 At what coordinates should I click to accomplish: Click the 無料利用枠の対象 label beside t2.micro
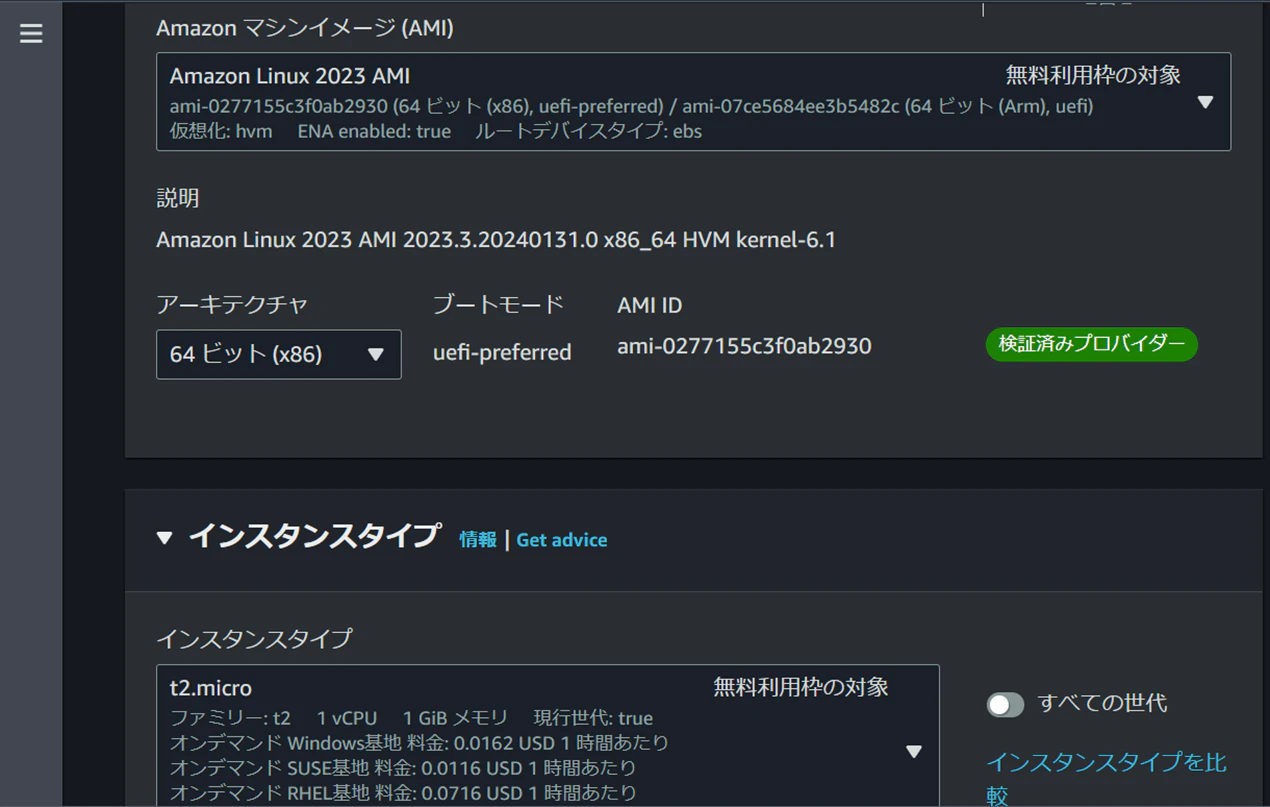[x=801, y=687]
